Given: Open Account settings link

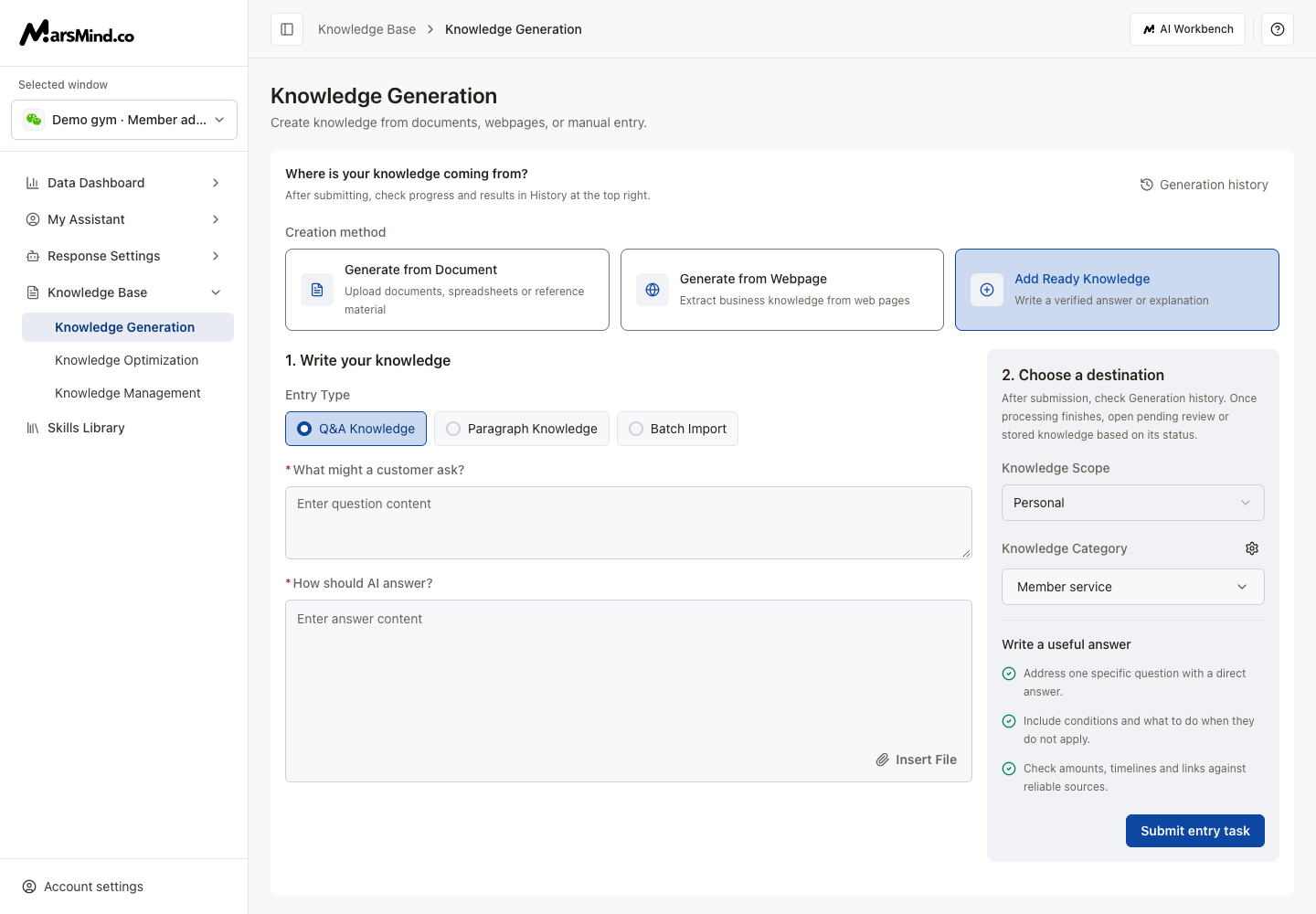Looking at the screenshot, I should (82, 887).
